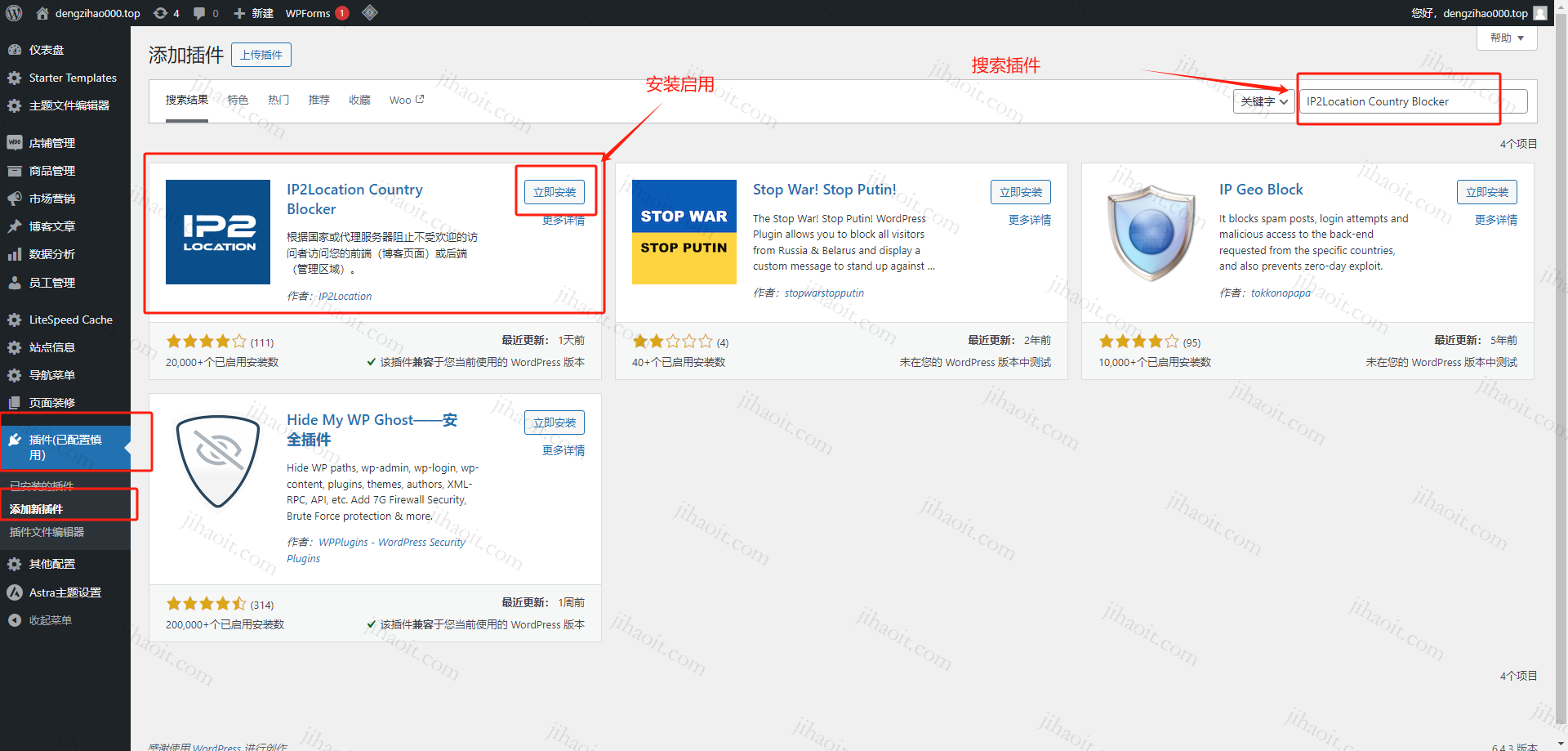Viewport: 1568px width, 751px height.
Task: Open 新建 new content menu
Action: click(253, 13)
